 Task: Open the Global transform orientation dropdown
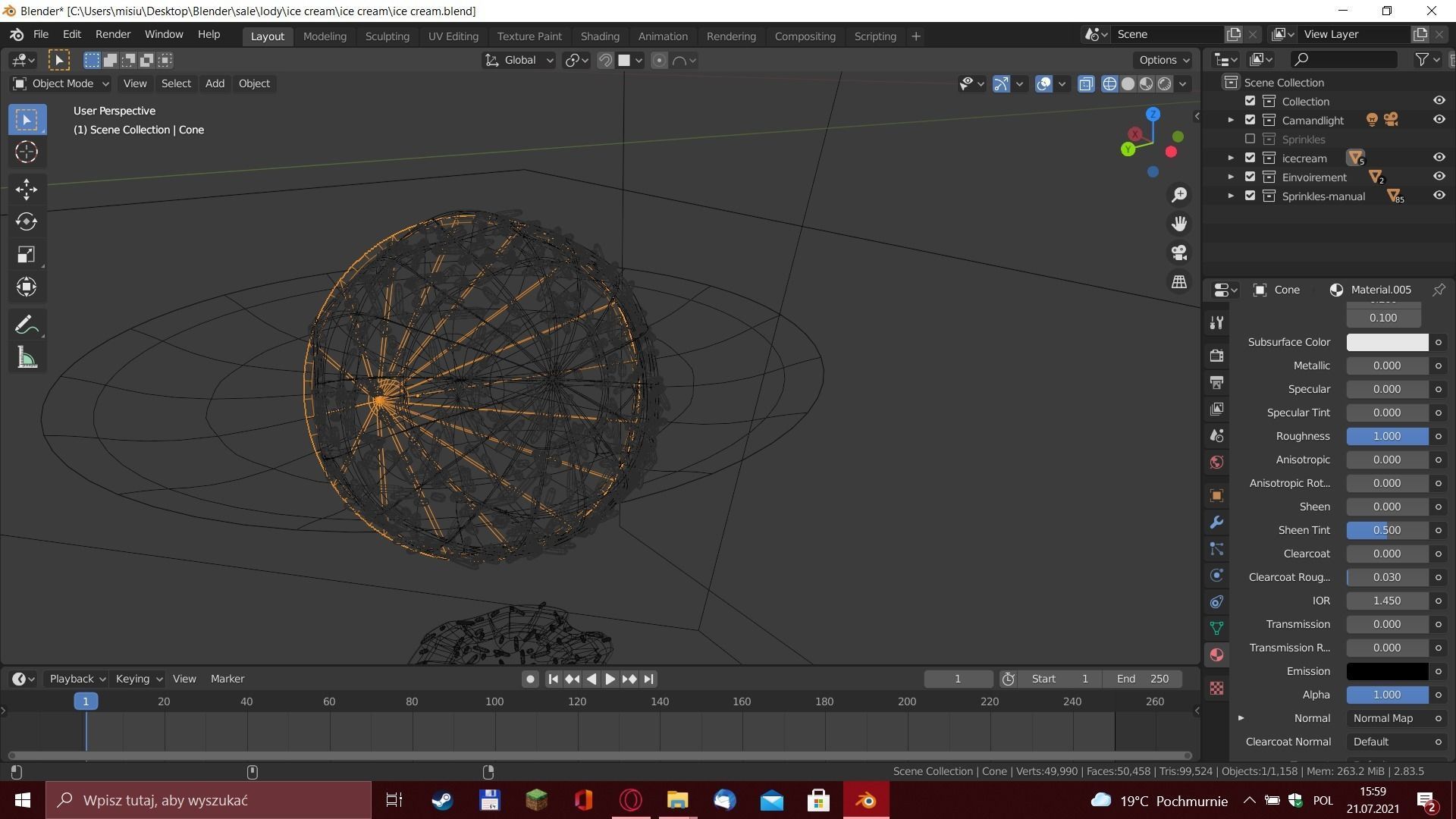click(x=520, y=60)
